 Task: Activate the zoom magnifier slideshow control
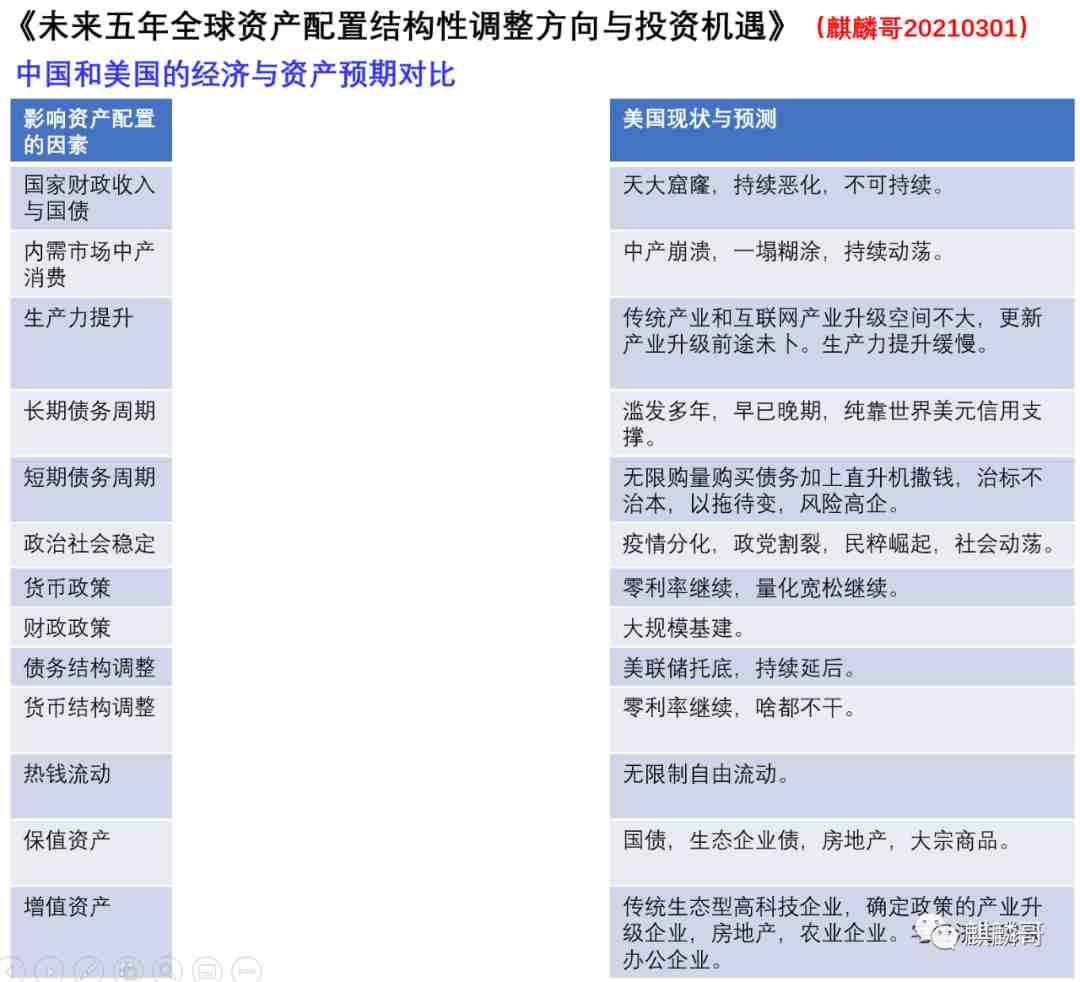(167, 970)
